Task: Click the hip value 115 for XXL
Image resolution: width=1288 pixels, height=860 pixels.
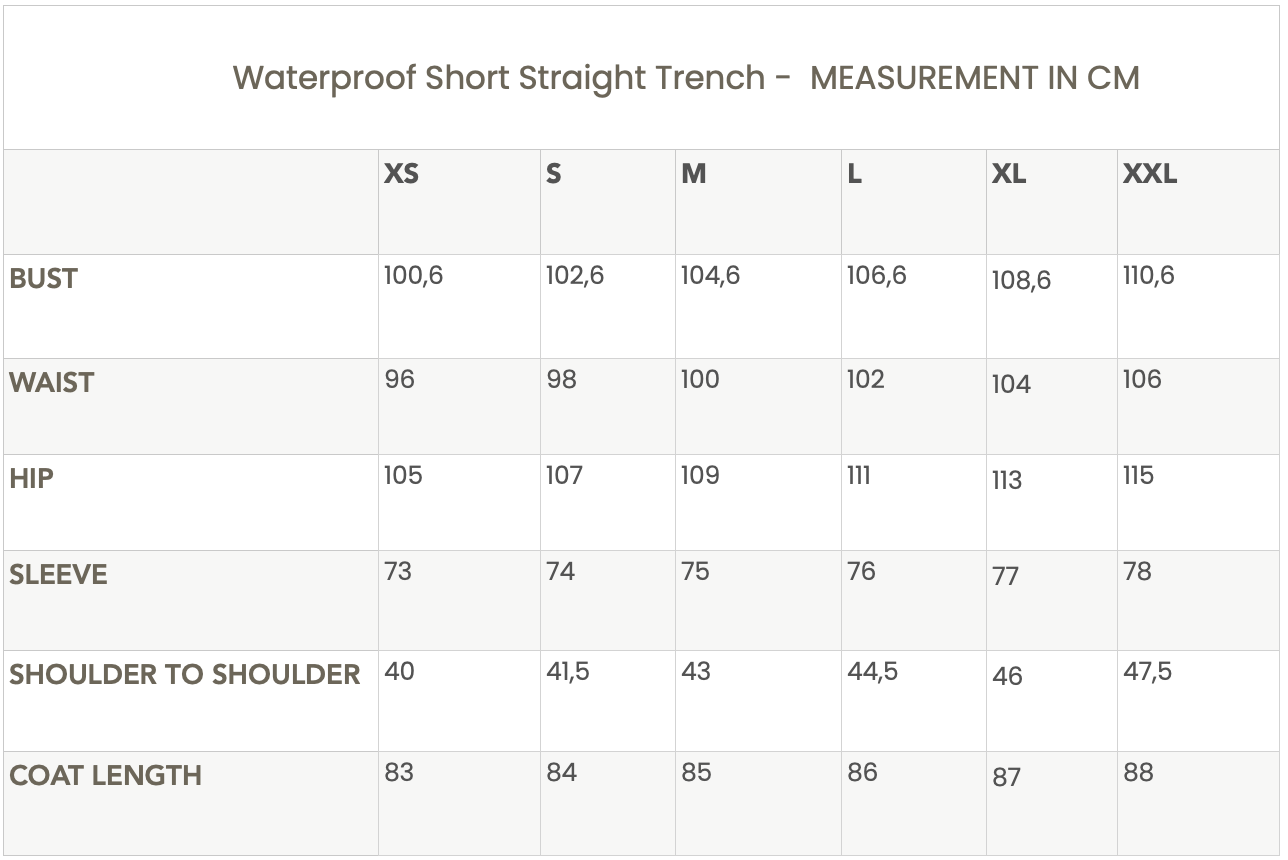Action: coord(1138,476)
